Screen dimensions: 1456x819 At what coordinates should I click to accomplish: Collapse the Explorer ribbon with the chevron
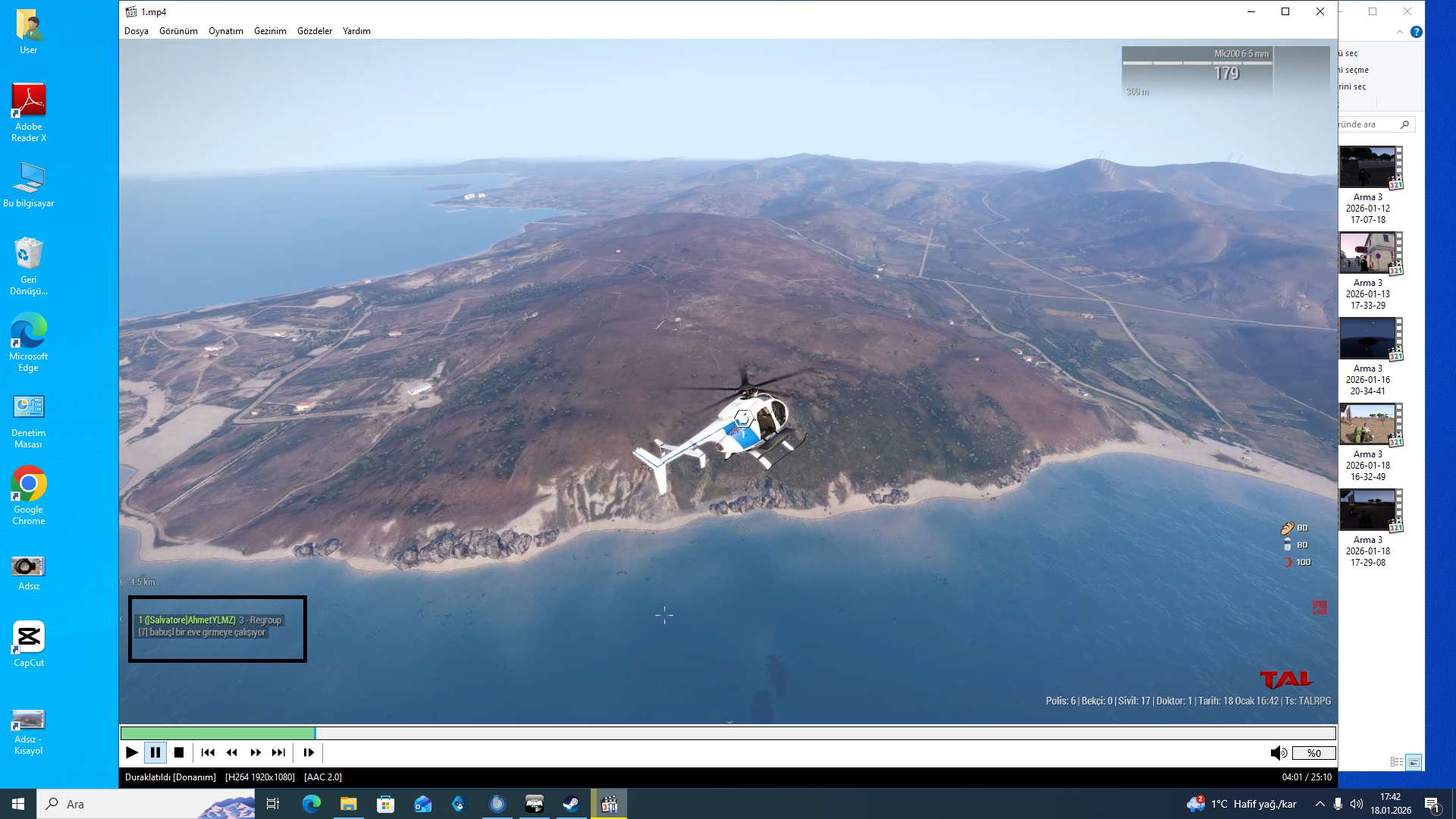[x=1400, y=32]
